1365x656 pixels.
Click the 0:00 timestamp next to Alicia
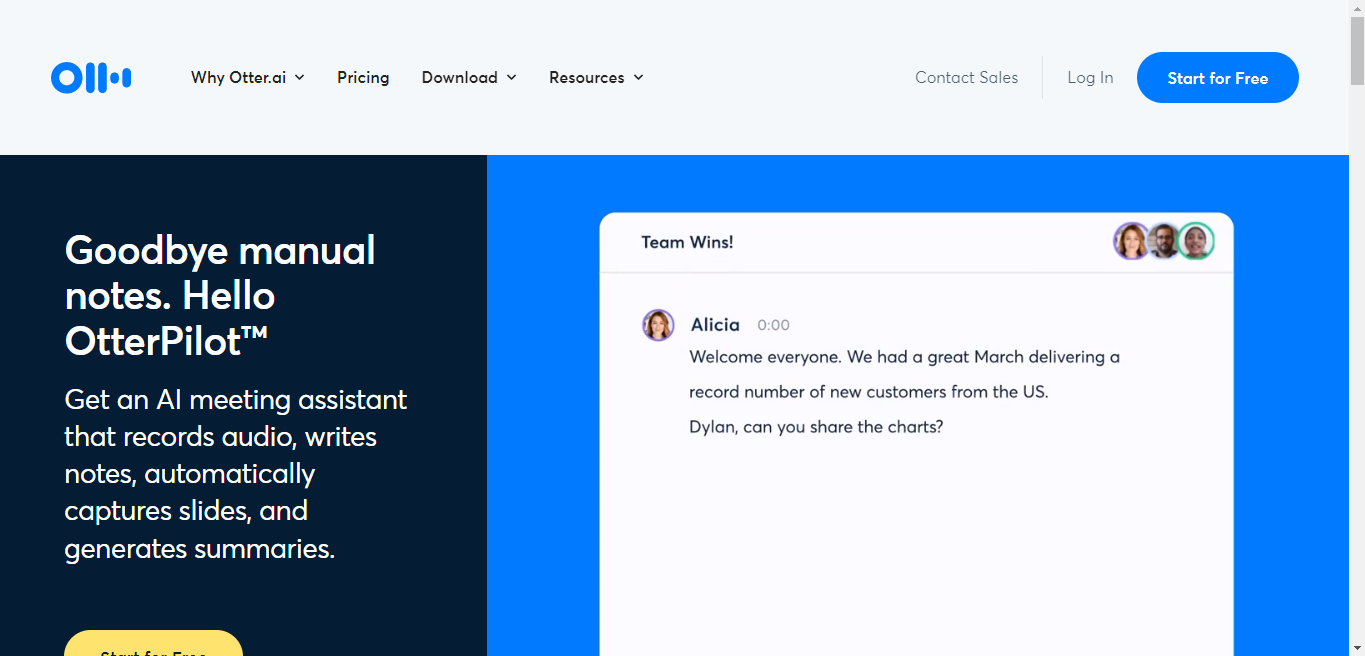[773, 325]
